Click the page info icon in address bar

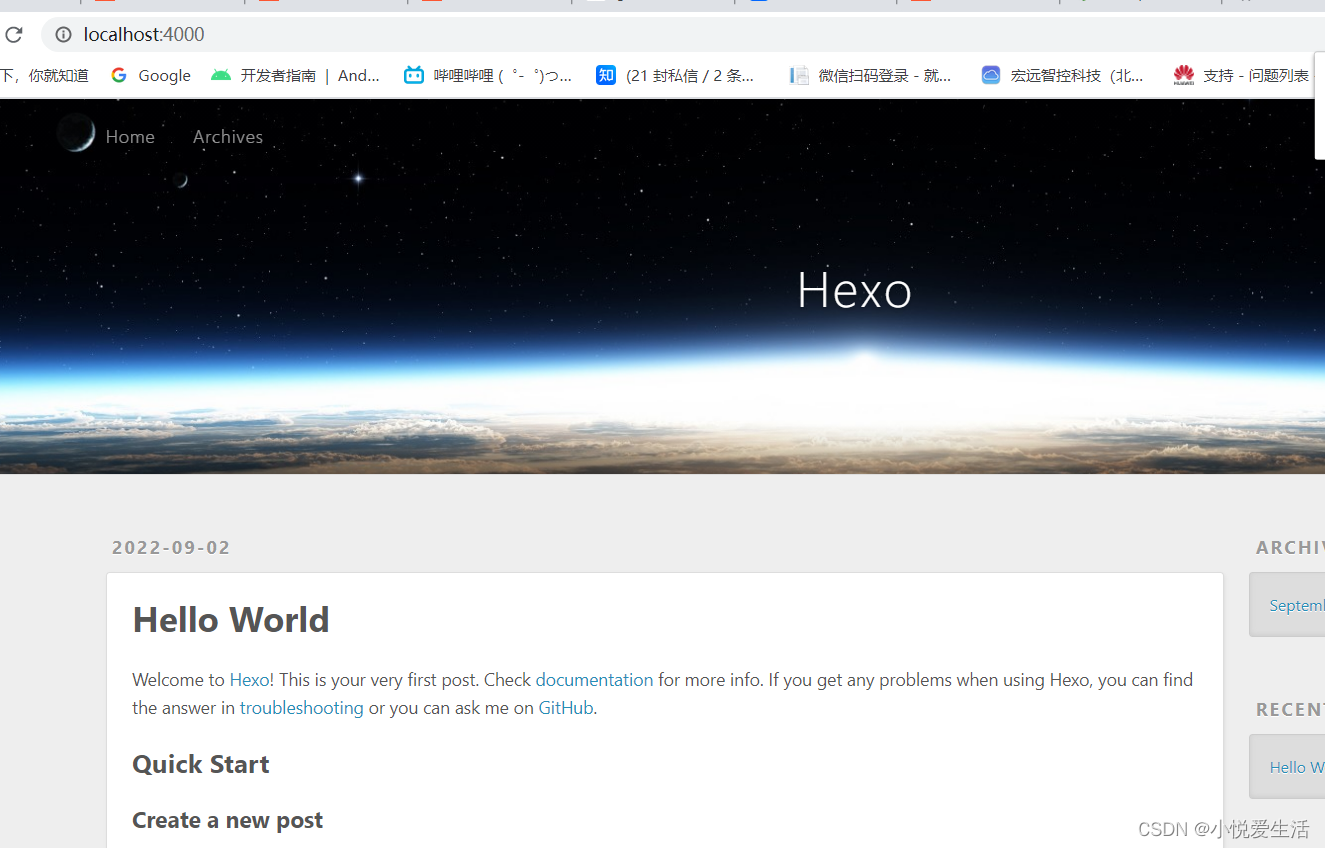click(x=63, y=34)
